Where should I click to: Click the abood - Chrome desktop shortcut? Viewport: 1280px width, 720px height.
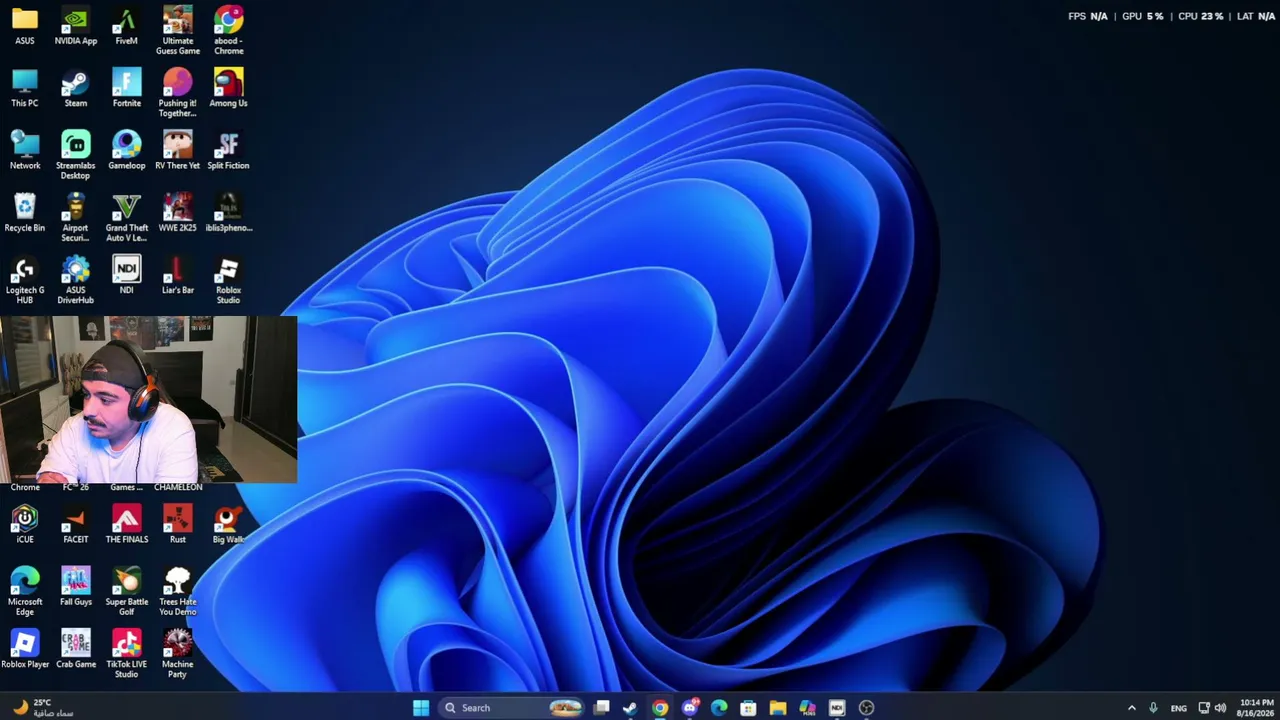coord(228,31)
